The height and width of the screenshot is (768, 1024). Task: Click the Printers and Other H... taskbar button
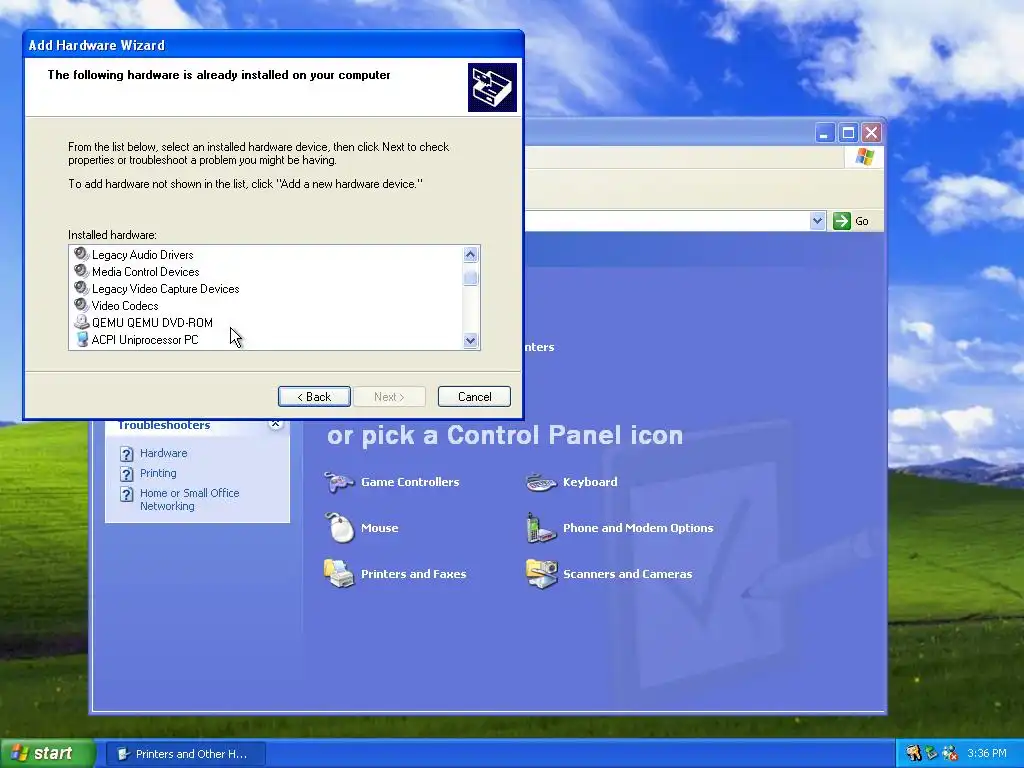pyautogui.click(x=185, y=754)
